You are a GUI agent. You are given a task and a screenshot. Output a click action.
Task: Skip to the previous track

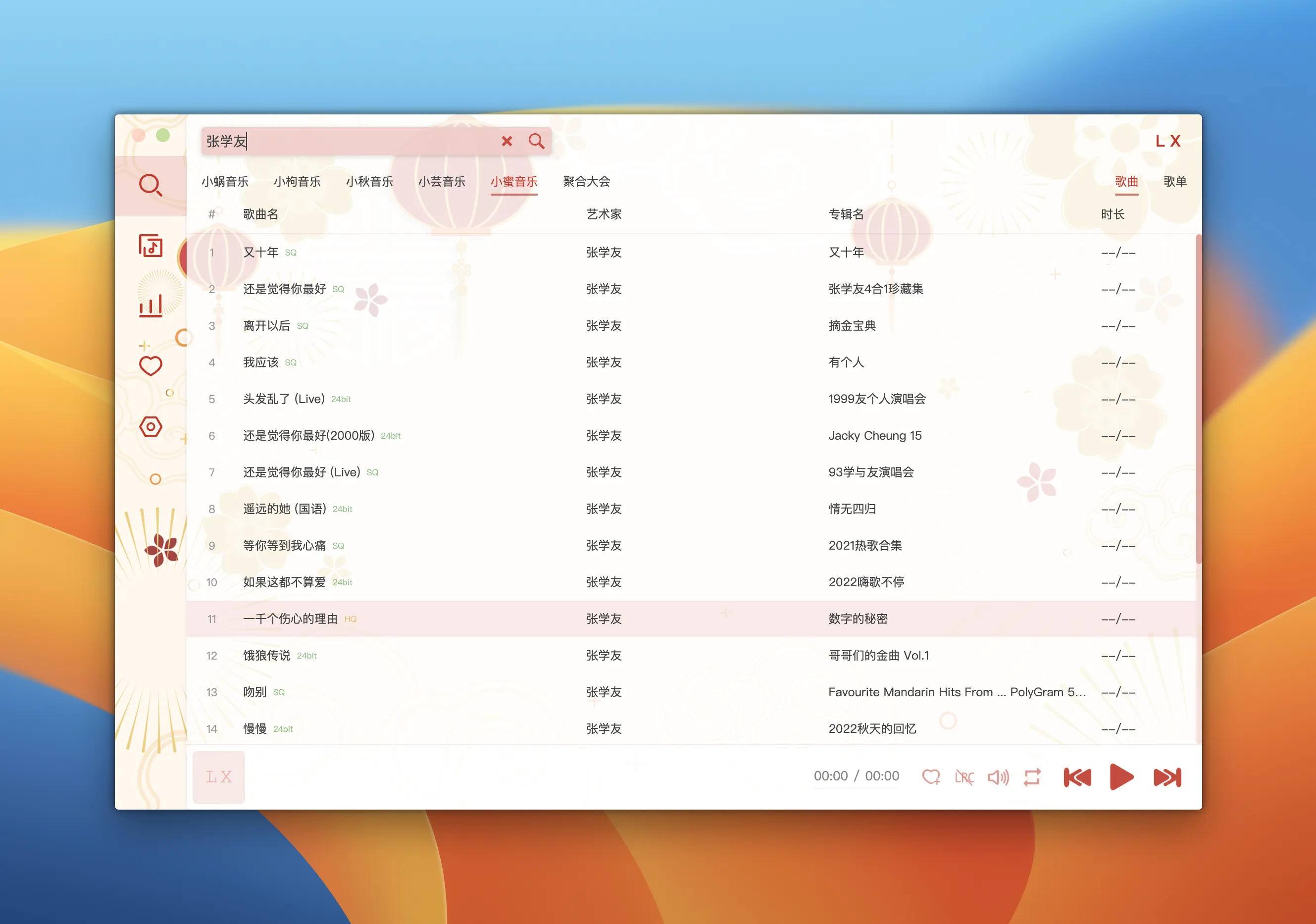(x=1077, y=777)
